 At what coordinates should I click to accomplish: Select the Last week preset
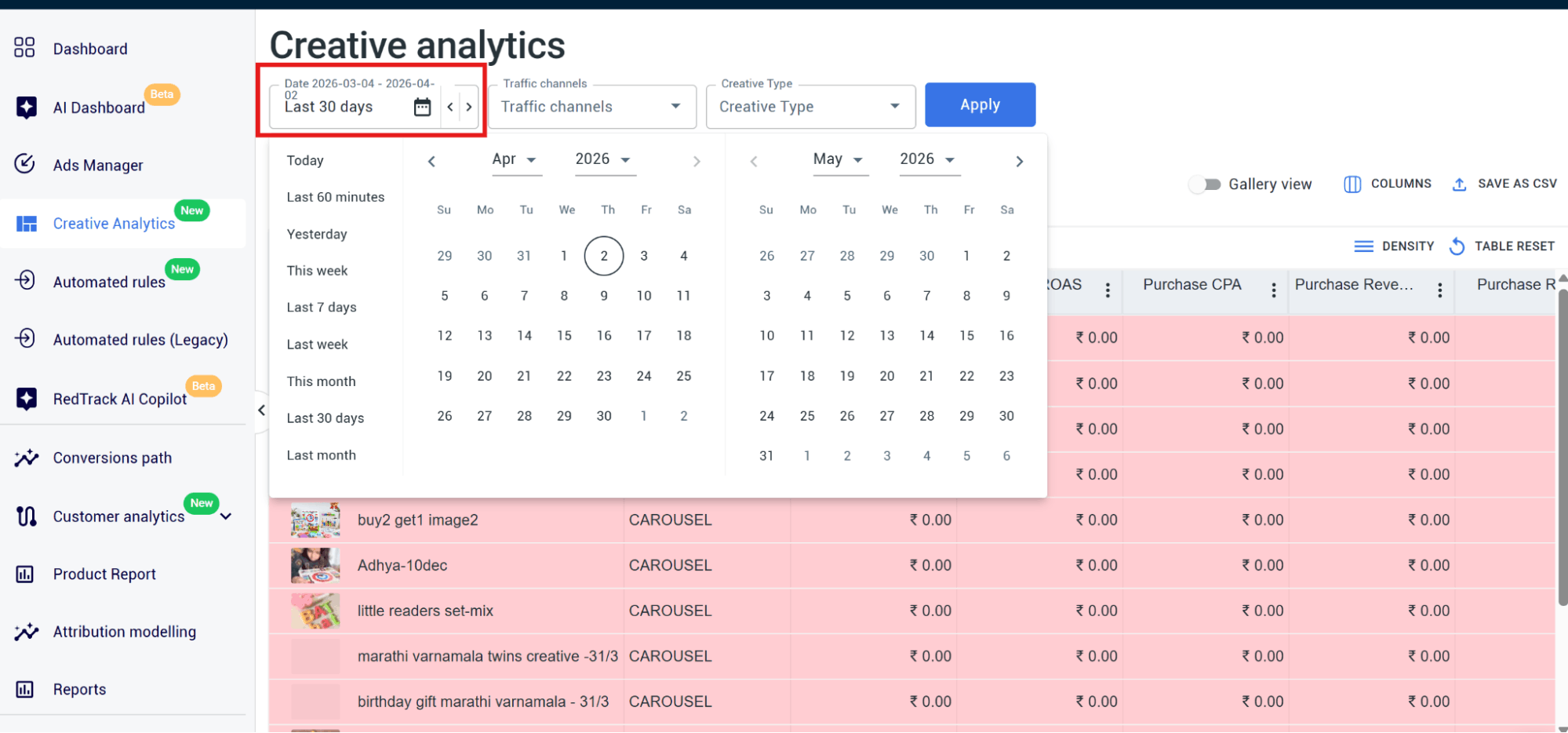coord(317,344)
